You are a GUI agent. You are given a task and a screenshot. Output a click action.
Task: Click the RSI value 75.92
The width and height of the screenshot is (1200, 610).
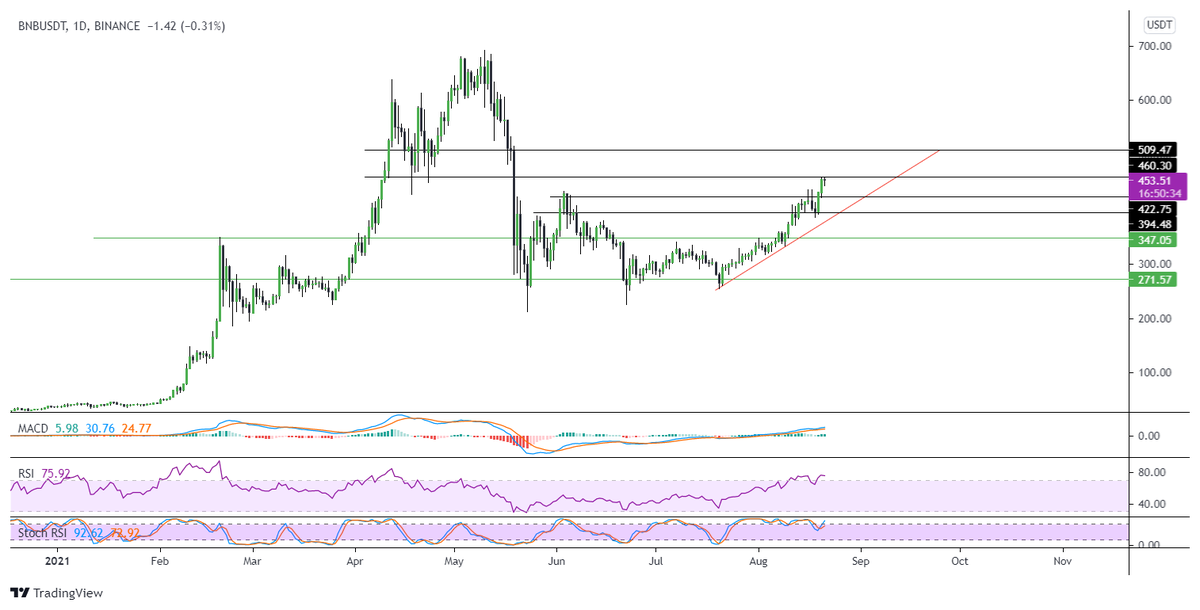point(57,474)
